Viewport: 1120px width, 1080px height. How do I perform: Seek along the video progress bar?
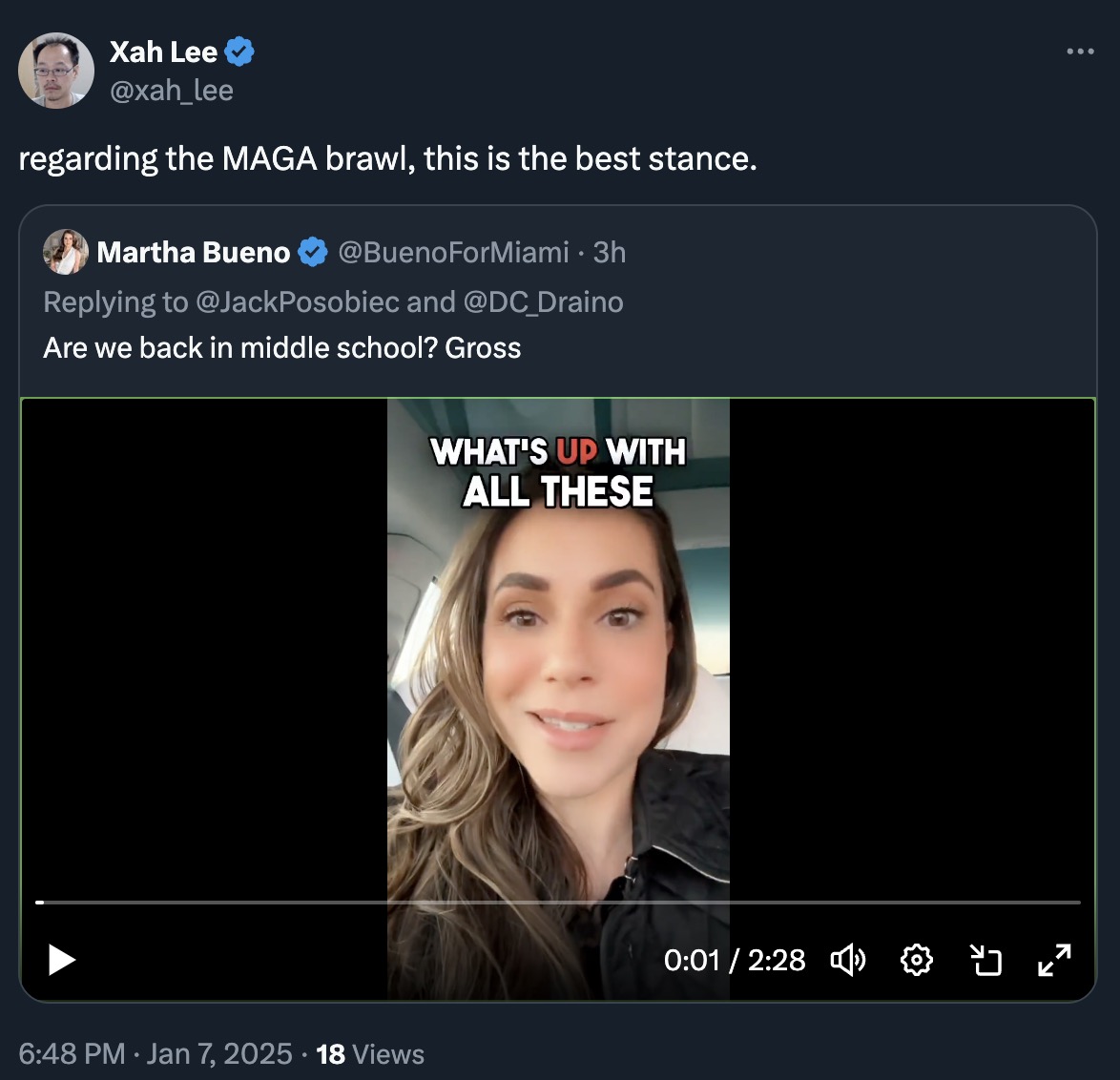click(x=558, y=902)
